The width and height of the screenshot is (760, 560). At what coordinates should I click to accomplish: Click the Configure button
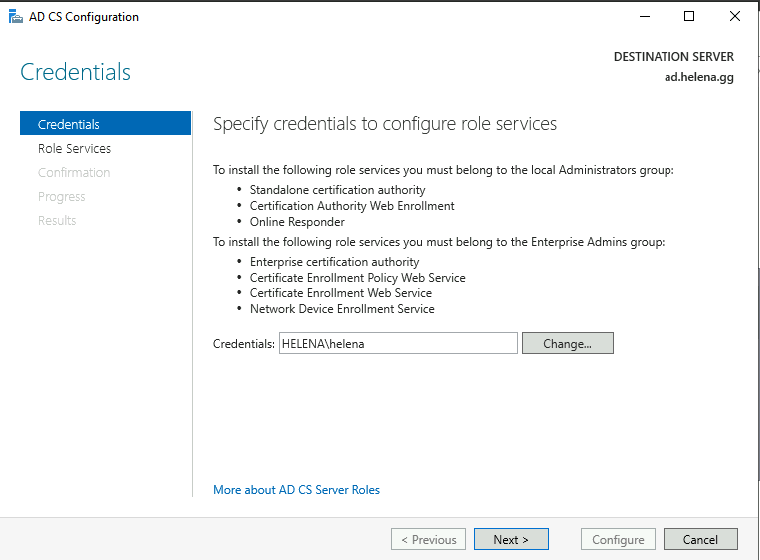618,540
